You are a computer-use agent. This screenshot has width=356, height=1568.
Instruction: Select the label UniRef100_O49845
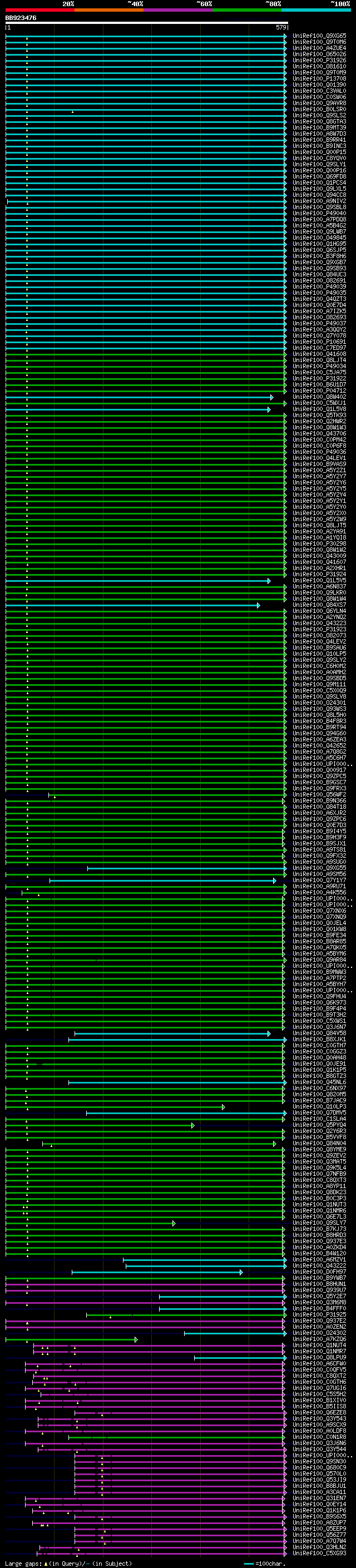pos(319,238)
